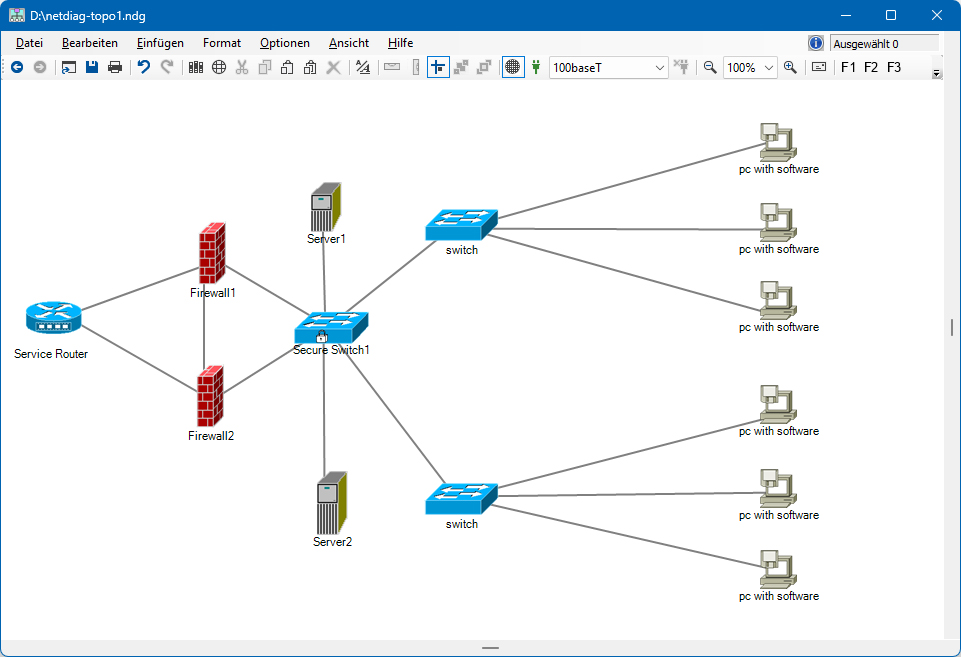Image resolution: width=961 pixels, height=657 pixels.
Task: Click the Service Router text label
Action: point(51,354)
